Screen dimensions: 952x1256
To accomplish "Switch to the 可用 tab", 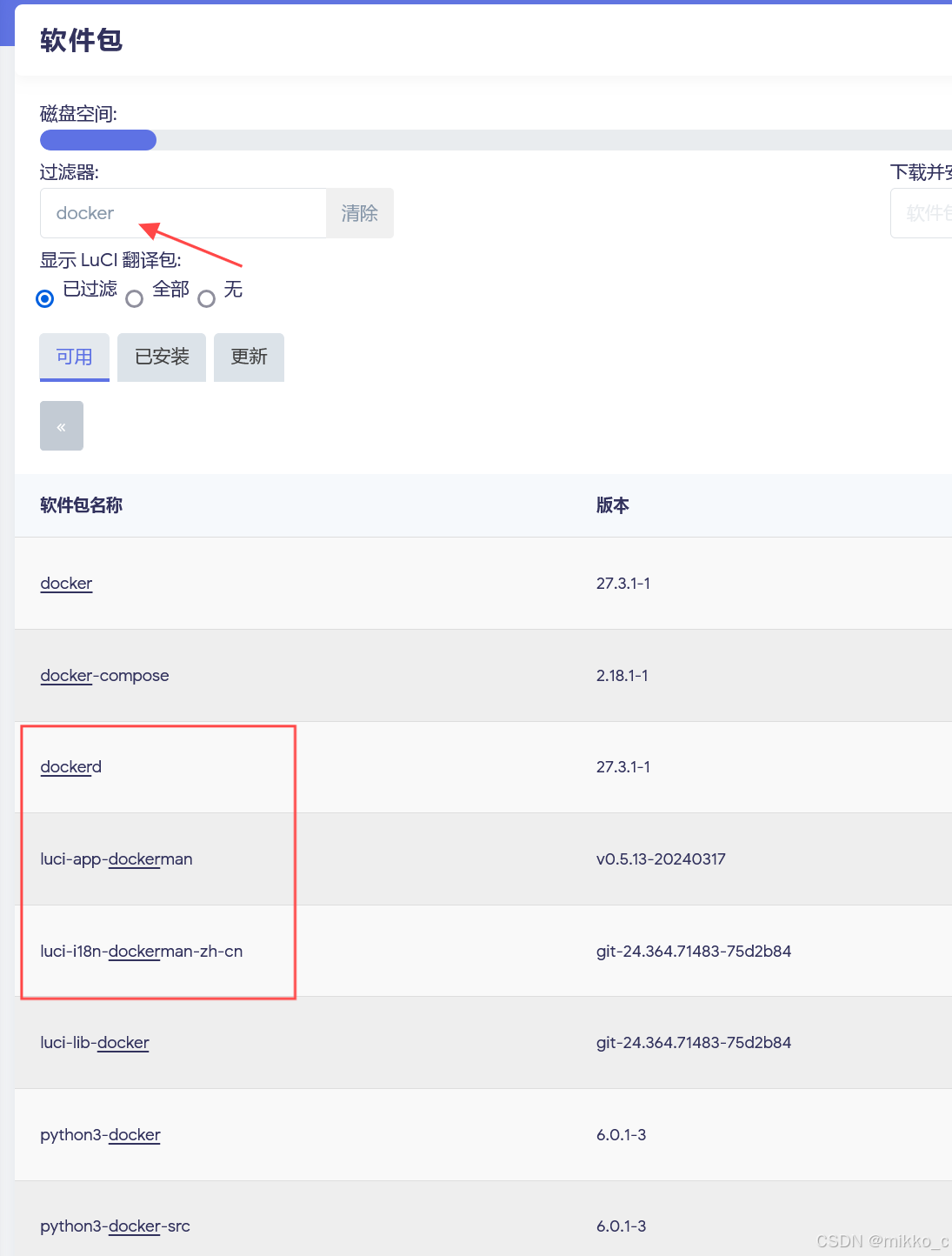I will point(75,357).
